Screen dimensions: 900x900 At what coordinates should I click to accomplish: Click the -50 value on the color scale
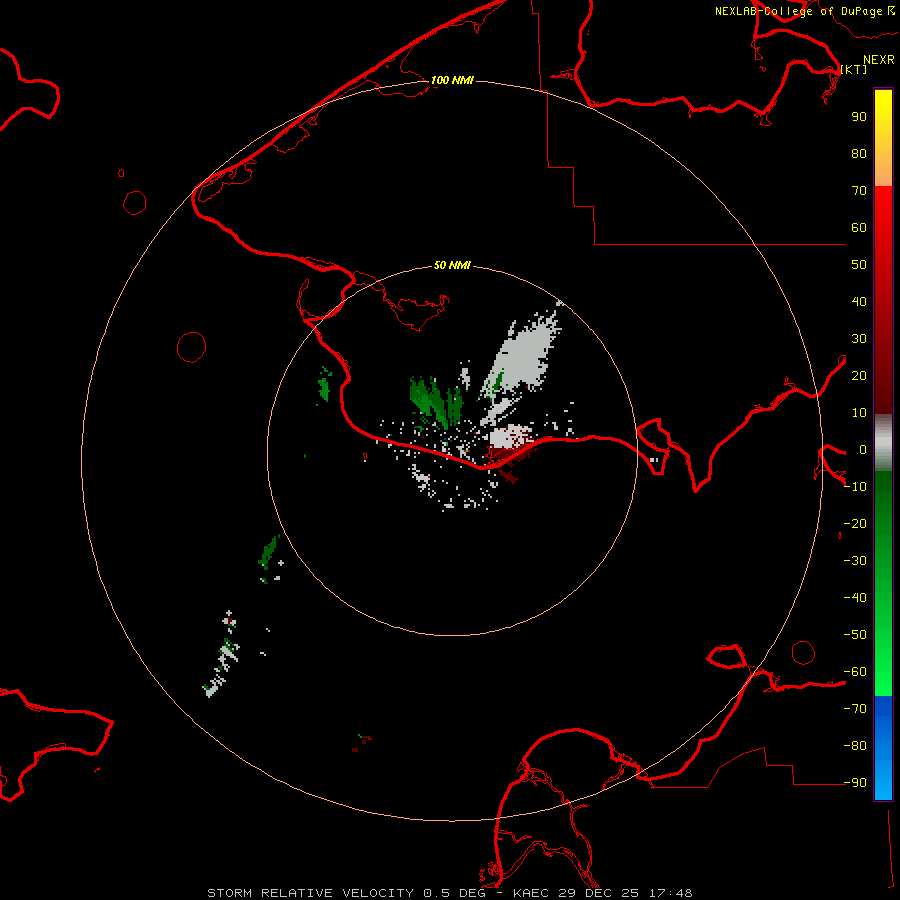(855, 635)
